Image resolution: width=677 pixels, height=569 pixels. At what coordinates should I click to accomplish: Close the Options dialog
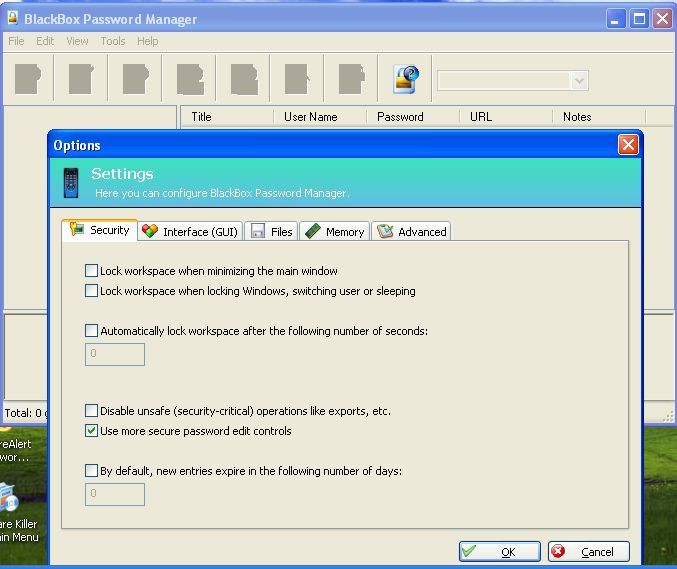point(628,145)
